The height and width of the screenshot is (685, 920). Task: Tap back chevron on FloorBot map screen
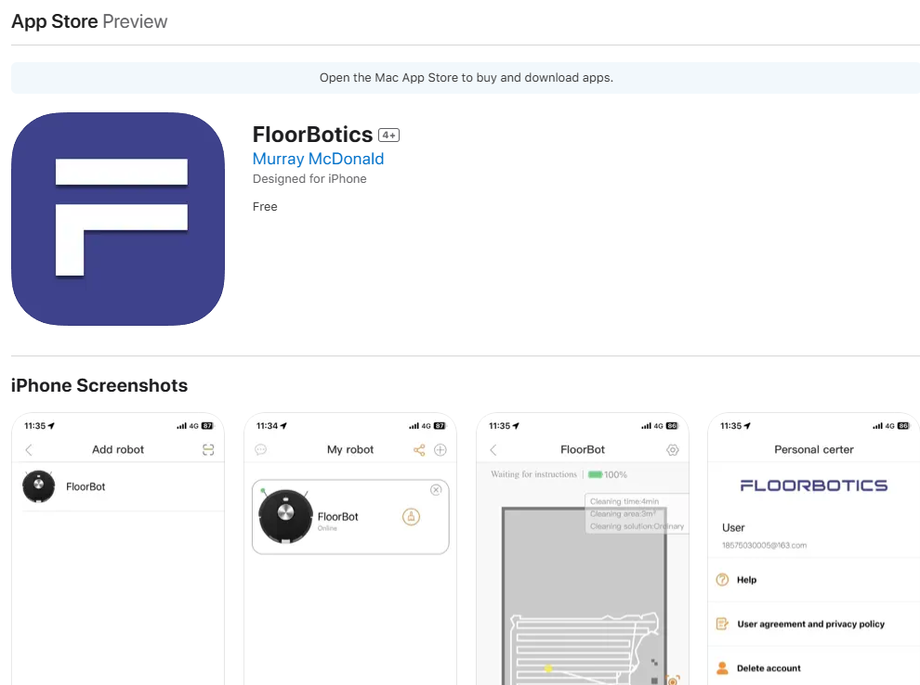493,450
